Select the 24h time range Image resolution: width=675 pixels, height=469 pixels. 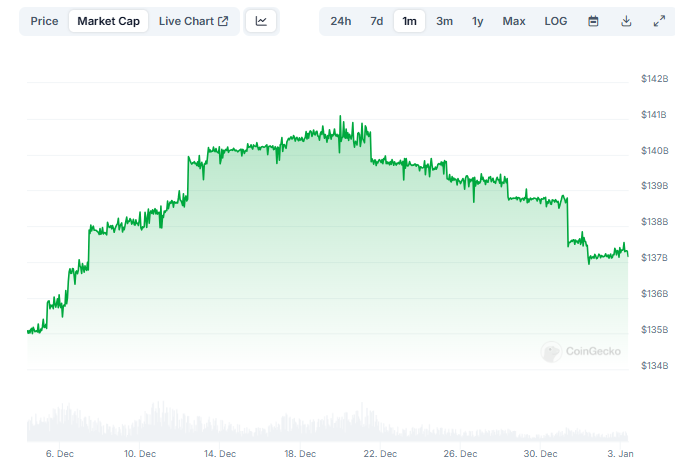click(341, 21)
